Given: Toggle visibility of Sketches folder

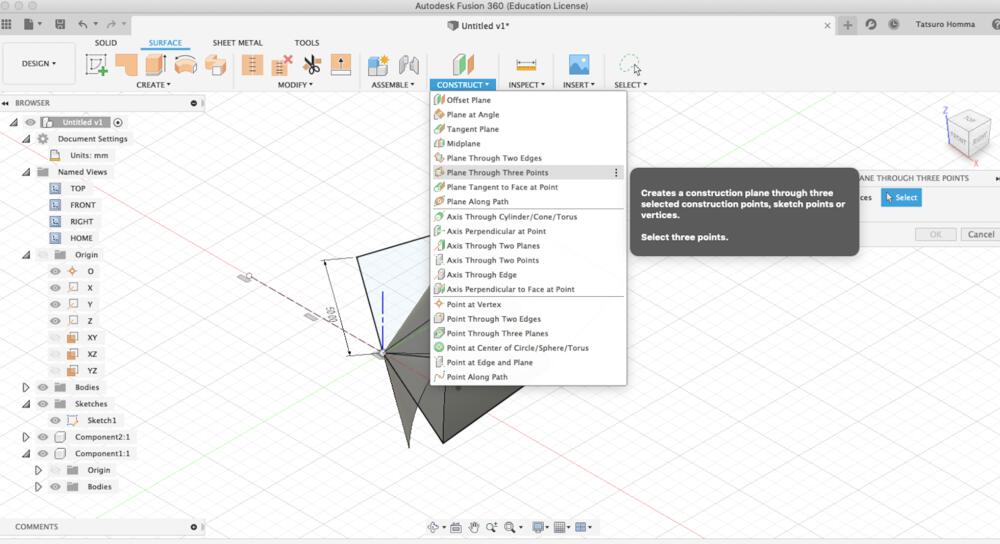Looking at the screenshot, I should (43, 404).
